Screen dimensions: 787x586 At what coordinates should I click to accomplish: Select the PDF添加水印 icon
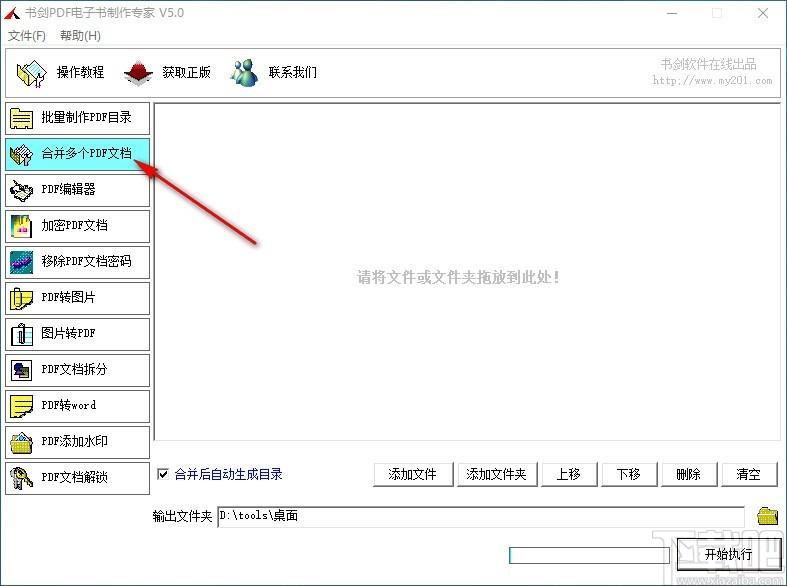[x=22, y=443]
